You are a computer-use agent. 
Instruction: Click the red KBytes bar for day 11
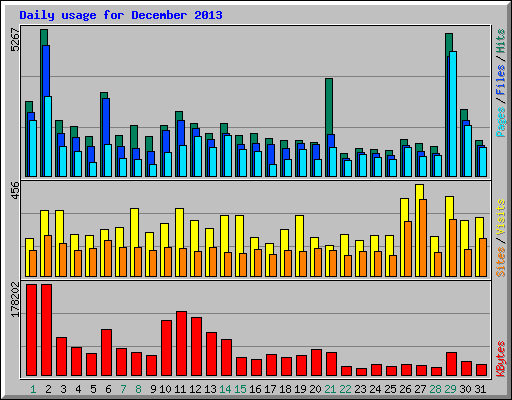click(x=182, y=344)
